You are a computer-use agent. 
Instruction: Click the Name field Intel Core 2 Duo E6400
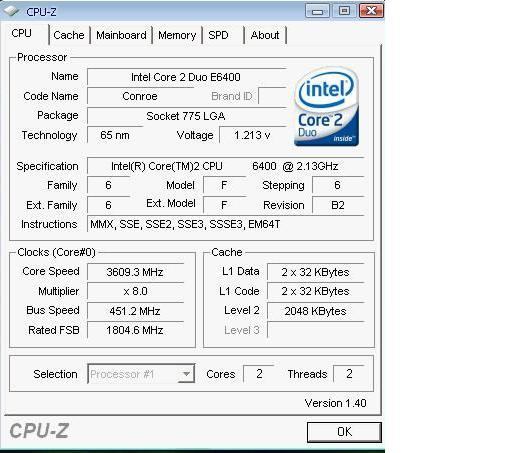tap(187, 77)
